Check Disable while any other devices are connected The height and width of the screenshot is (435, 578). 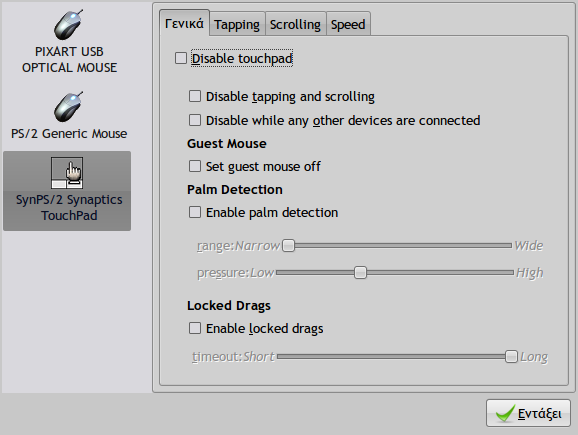[x=195, y=120]
